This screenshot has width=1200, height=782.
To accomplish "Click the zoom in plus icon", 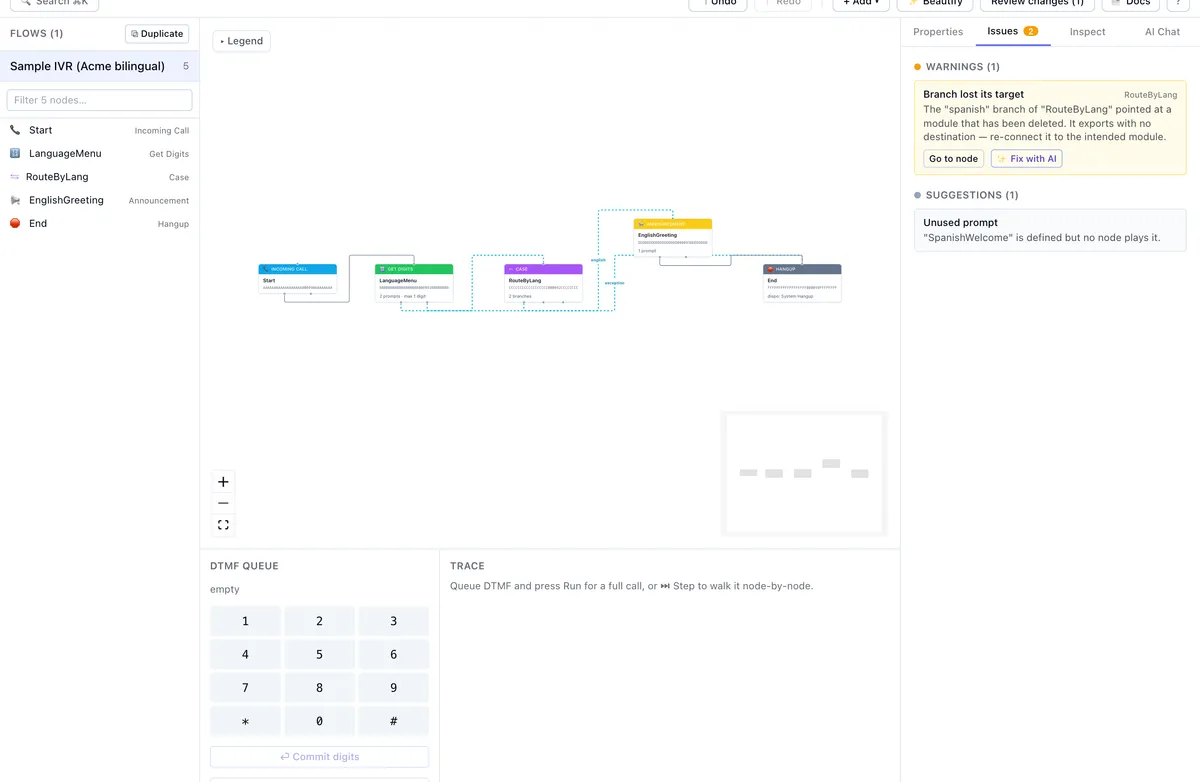I will 223,482.
